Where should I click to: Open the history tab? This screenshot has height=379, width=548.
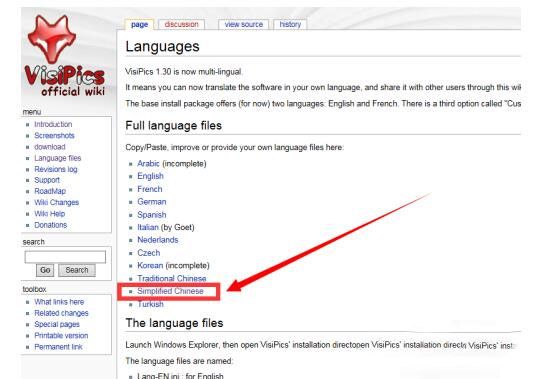coord(290,24)
